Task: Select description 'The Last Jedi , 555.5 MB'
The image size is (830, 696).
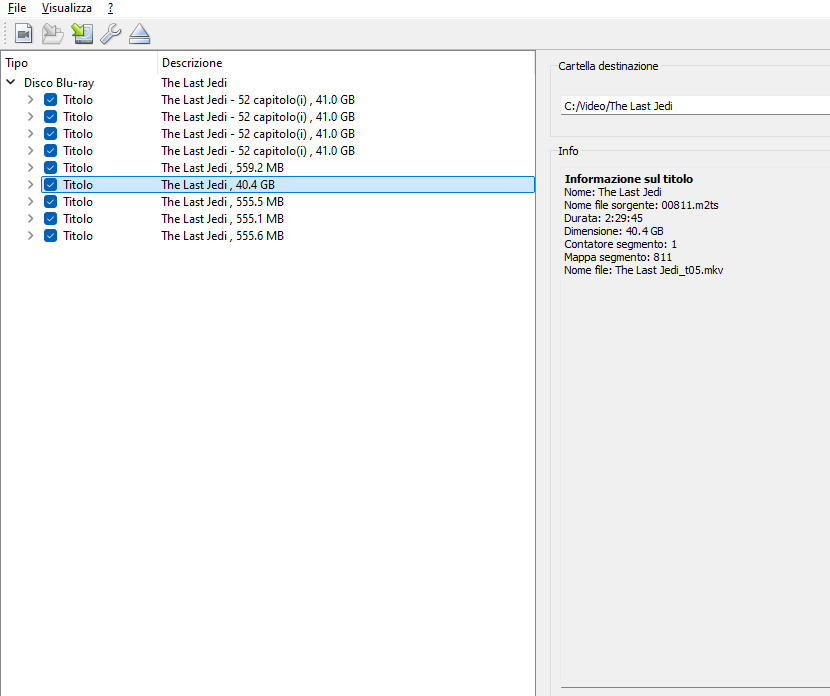Action: (222, 202)
